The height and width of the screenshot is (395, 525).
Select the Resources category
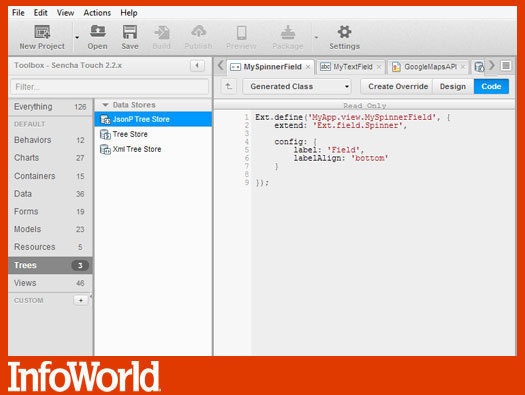(50, 247)
